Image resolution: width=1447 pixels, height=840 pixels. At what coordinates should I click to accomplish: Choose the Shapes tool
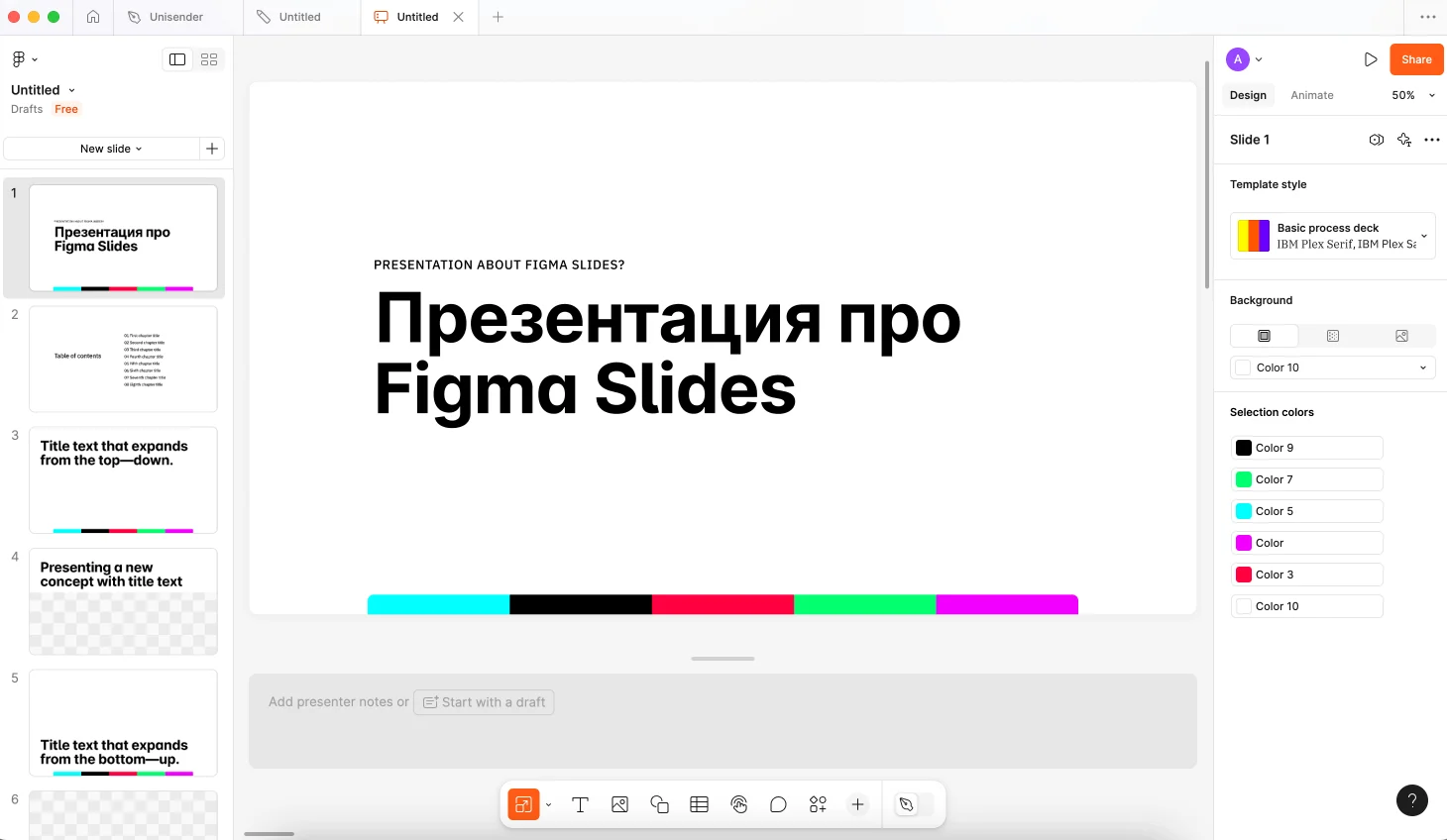[659, 804]
